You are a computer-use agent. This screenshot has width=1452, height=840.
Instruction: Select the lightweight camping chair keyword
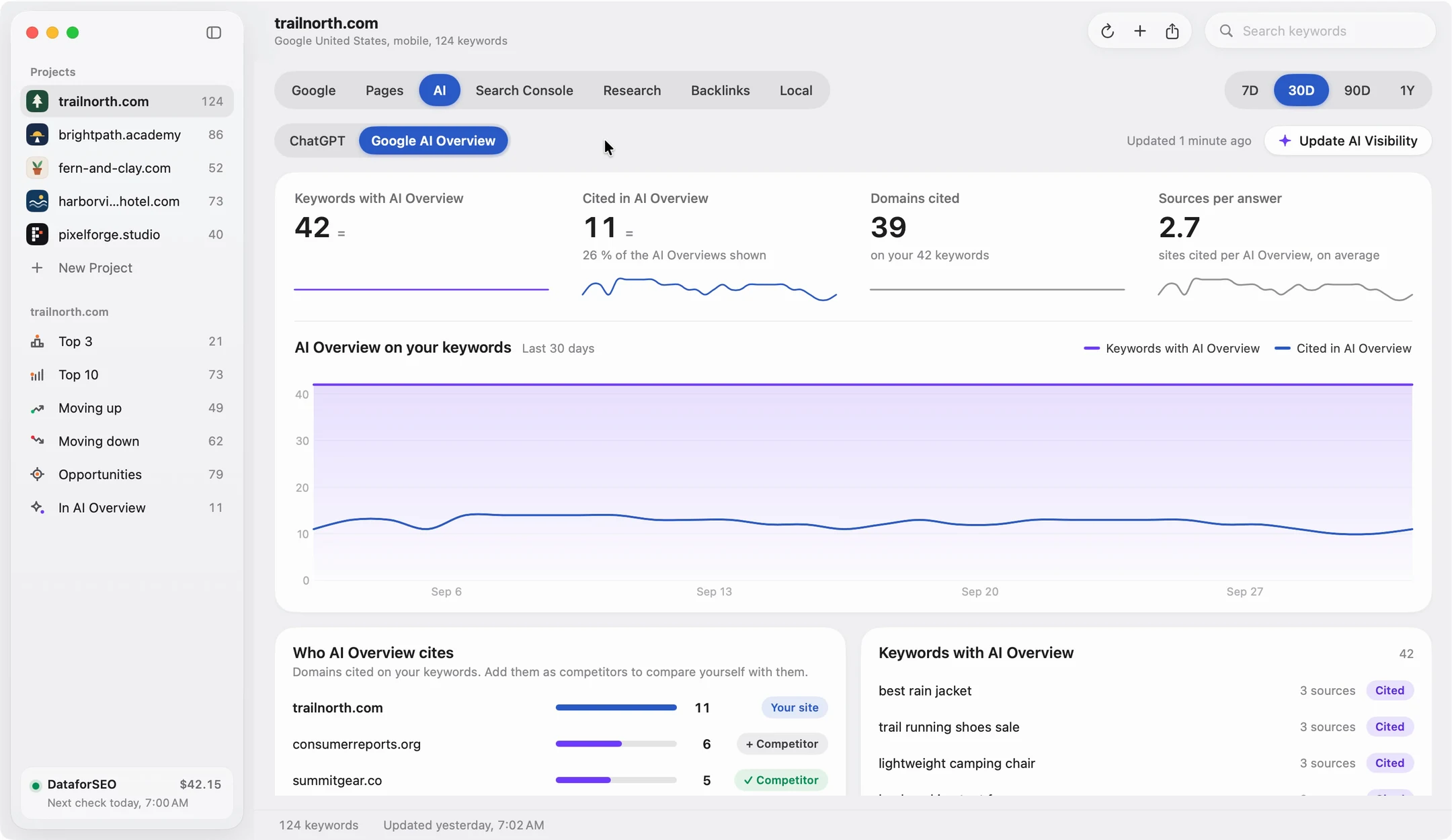click(1145, 763)
